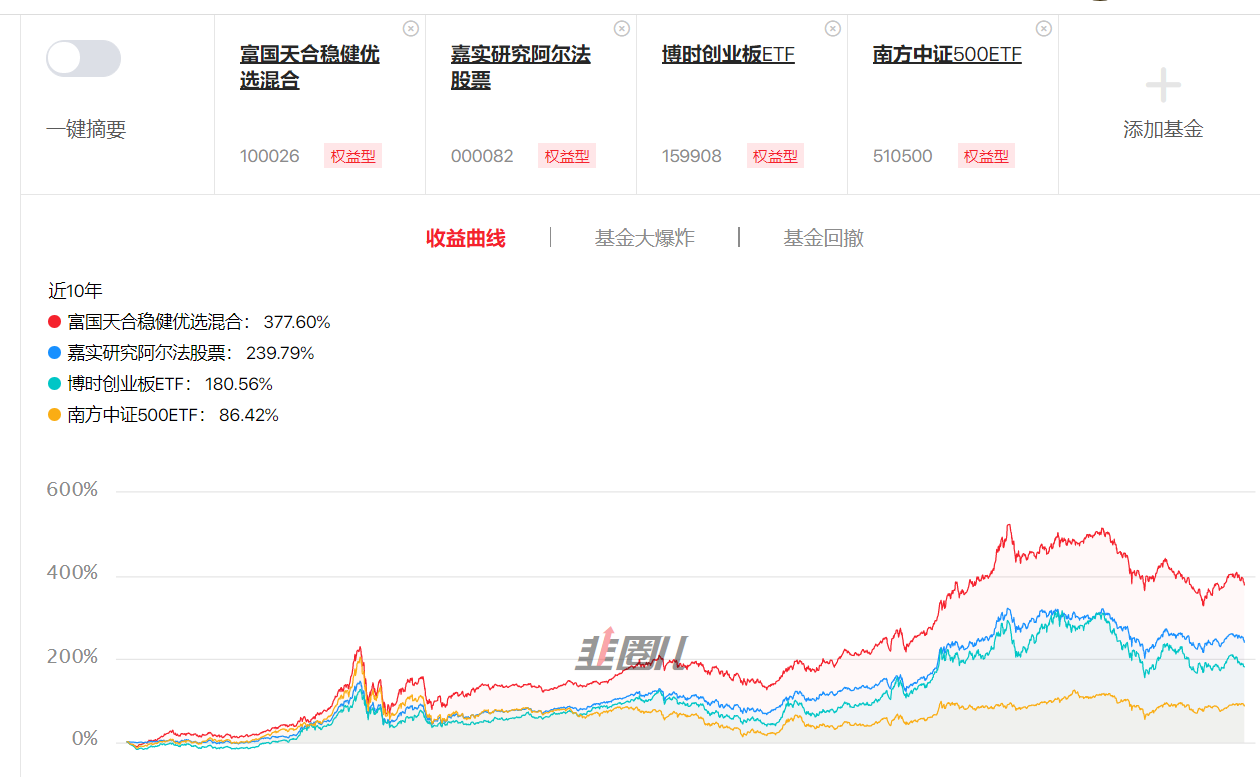Click the 180.56% return value

pyautogui.click(x=239, y=384)
